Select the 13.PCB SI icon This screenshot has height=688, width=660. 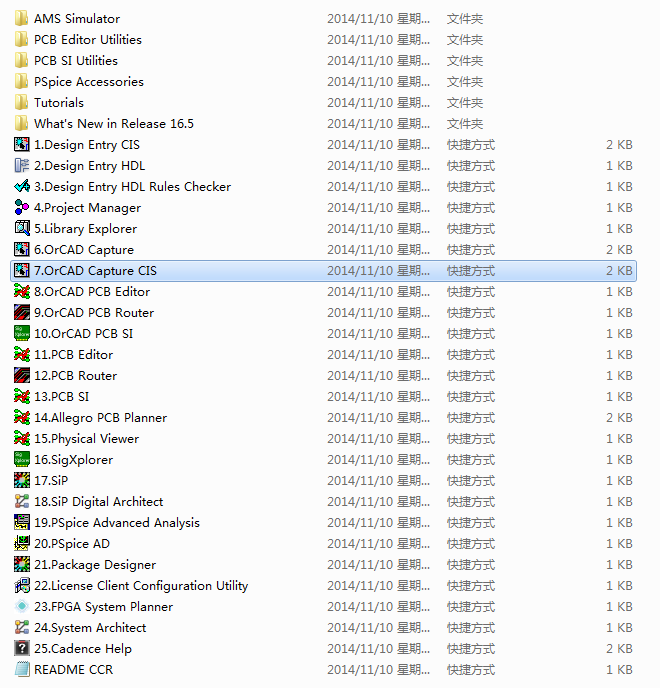(x=22, y=397)
